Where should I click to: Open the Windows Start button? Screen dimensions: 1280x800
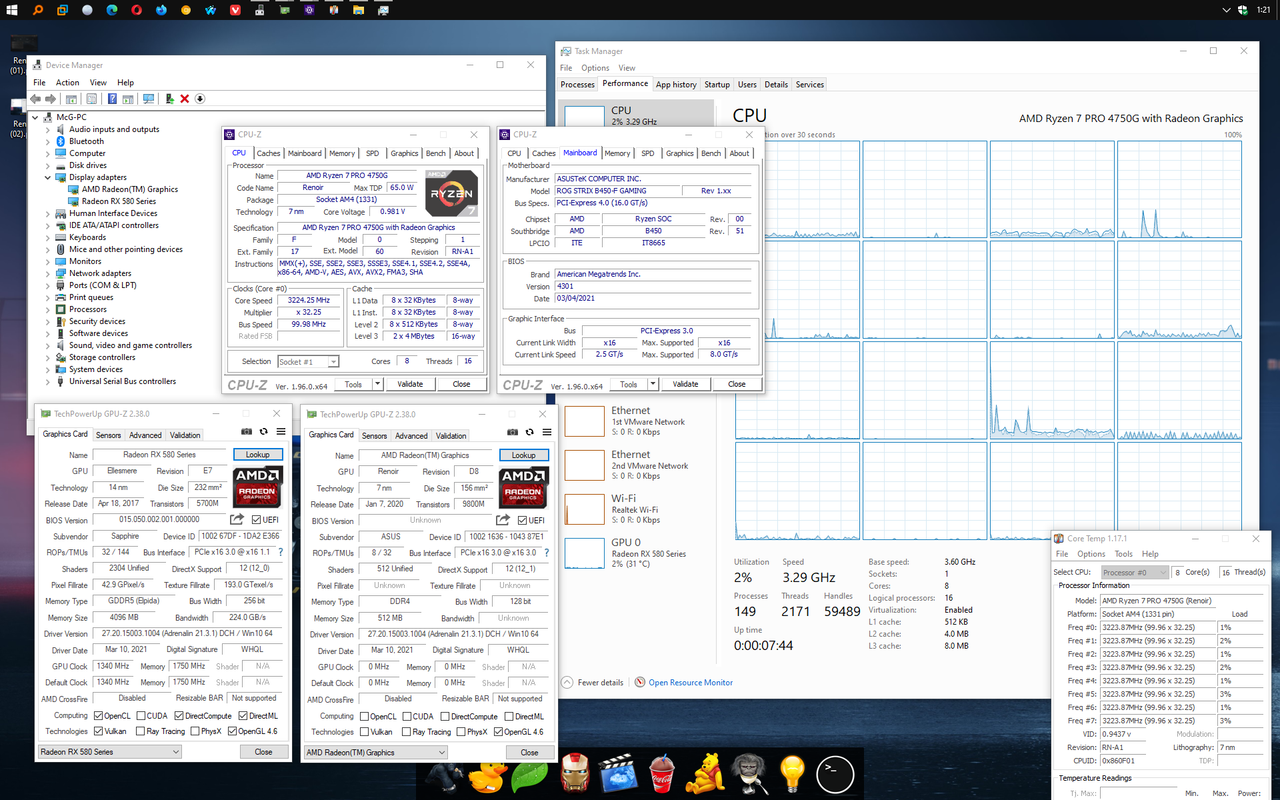(12, 9)
